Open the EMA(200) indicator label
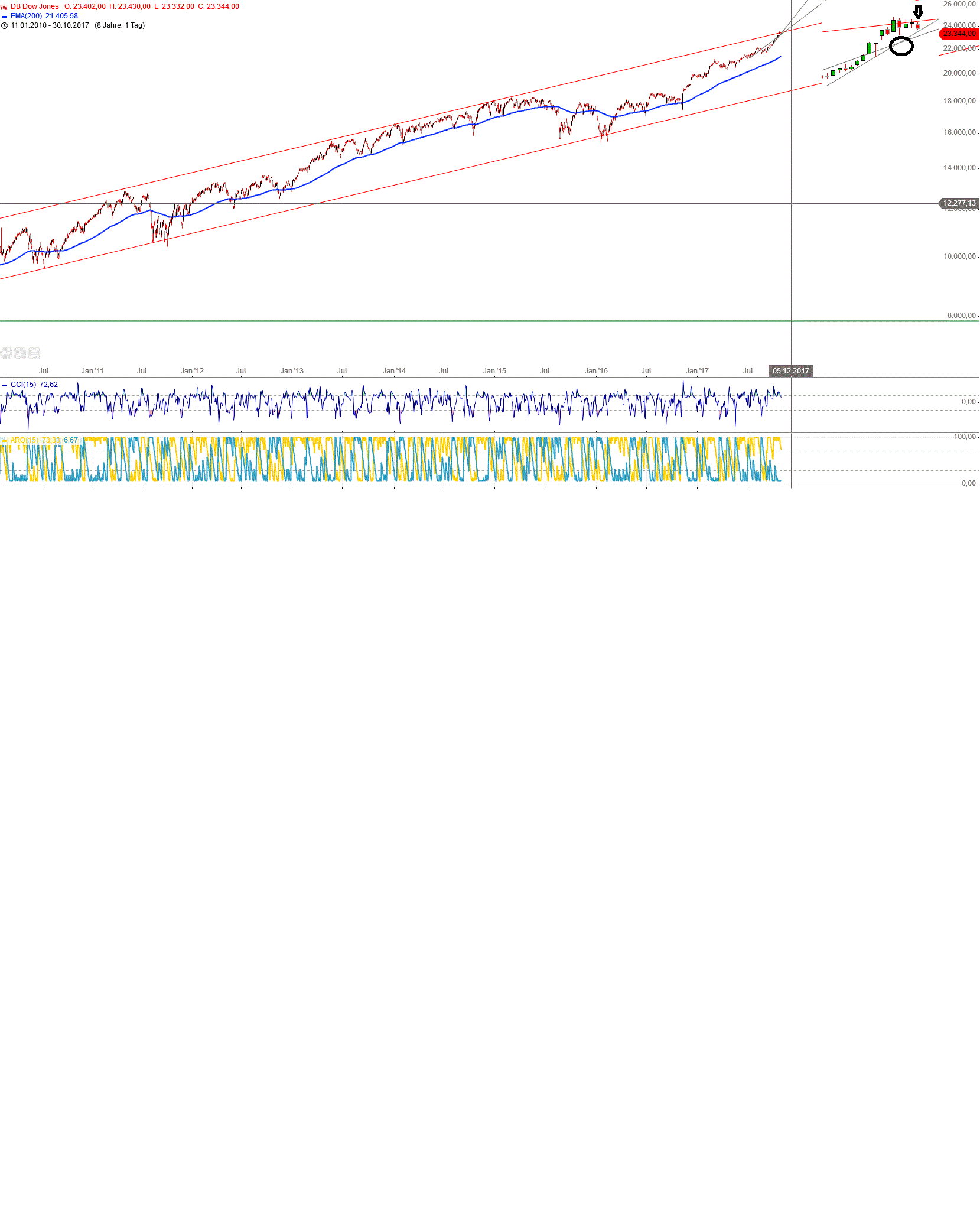This screenshot has width=980, height=1210. (x=27, y=16)
